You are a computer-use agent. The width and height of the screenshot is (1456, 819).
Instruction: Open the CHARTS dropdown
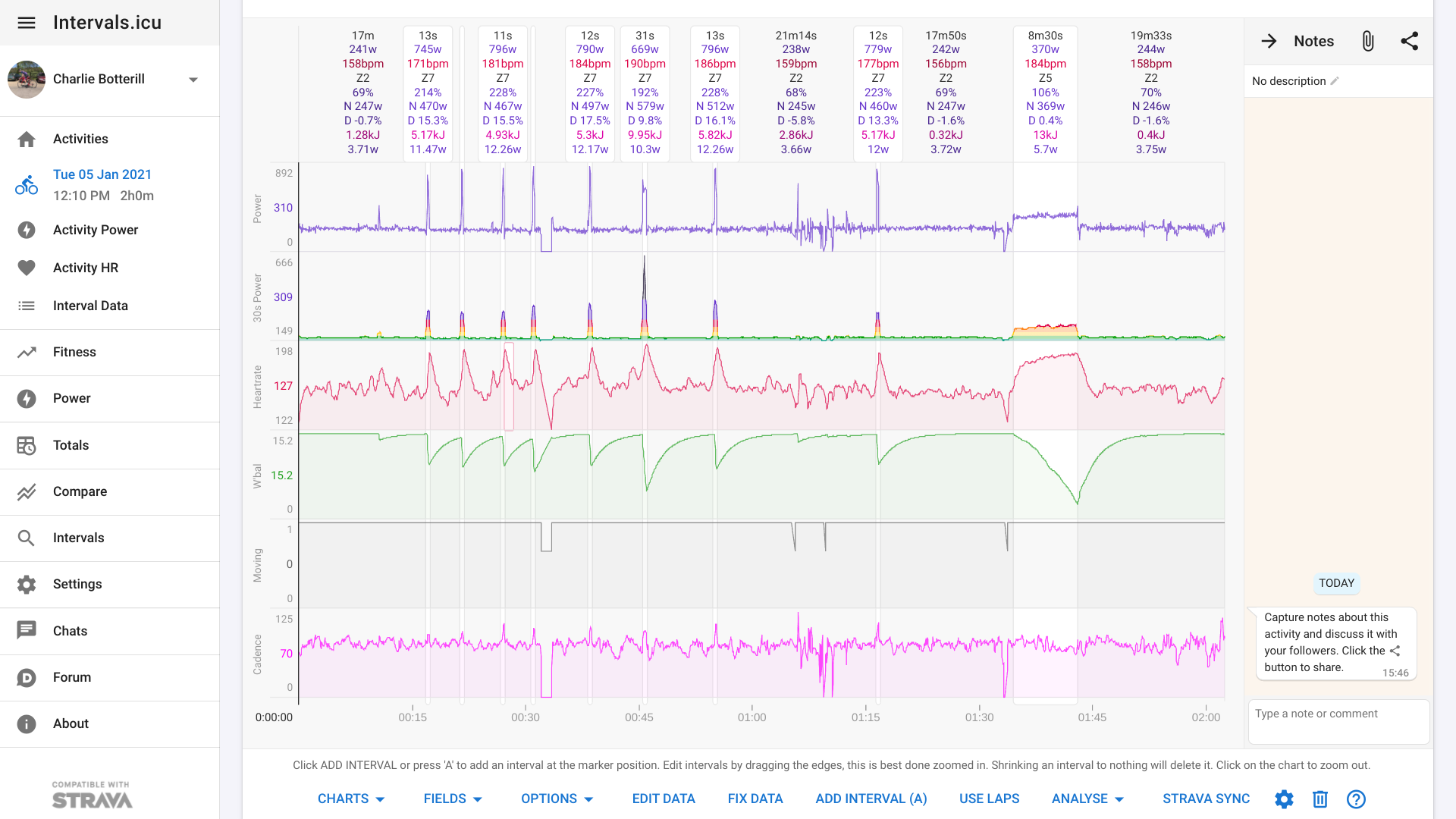[351, 799]
